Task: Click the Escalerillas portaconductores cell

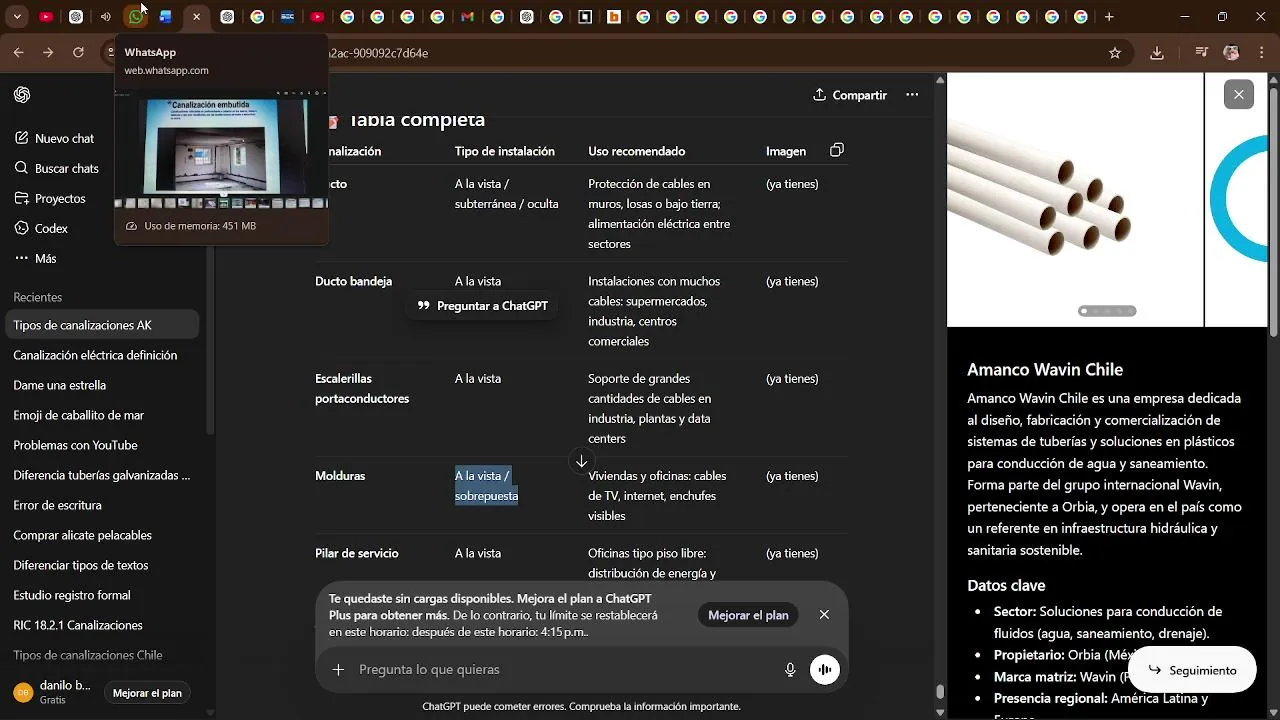Action: 362,389
